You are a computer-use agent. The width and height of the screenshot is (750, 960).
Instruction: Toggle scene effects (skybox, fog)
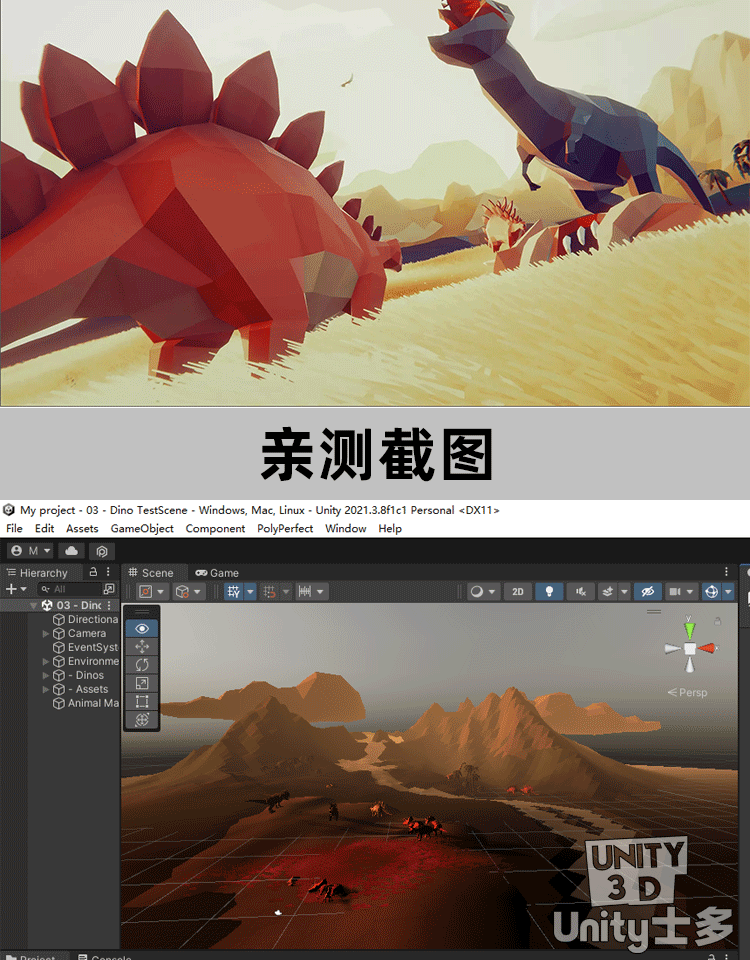point(607,591)
